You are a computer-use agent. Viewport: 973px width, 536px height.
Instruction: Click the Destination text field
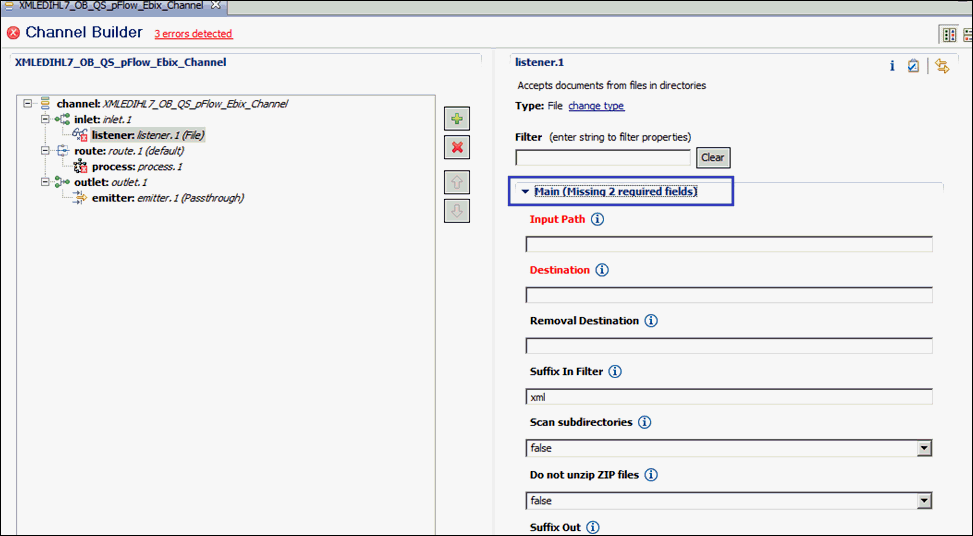tap(729, 295)
